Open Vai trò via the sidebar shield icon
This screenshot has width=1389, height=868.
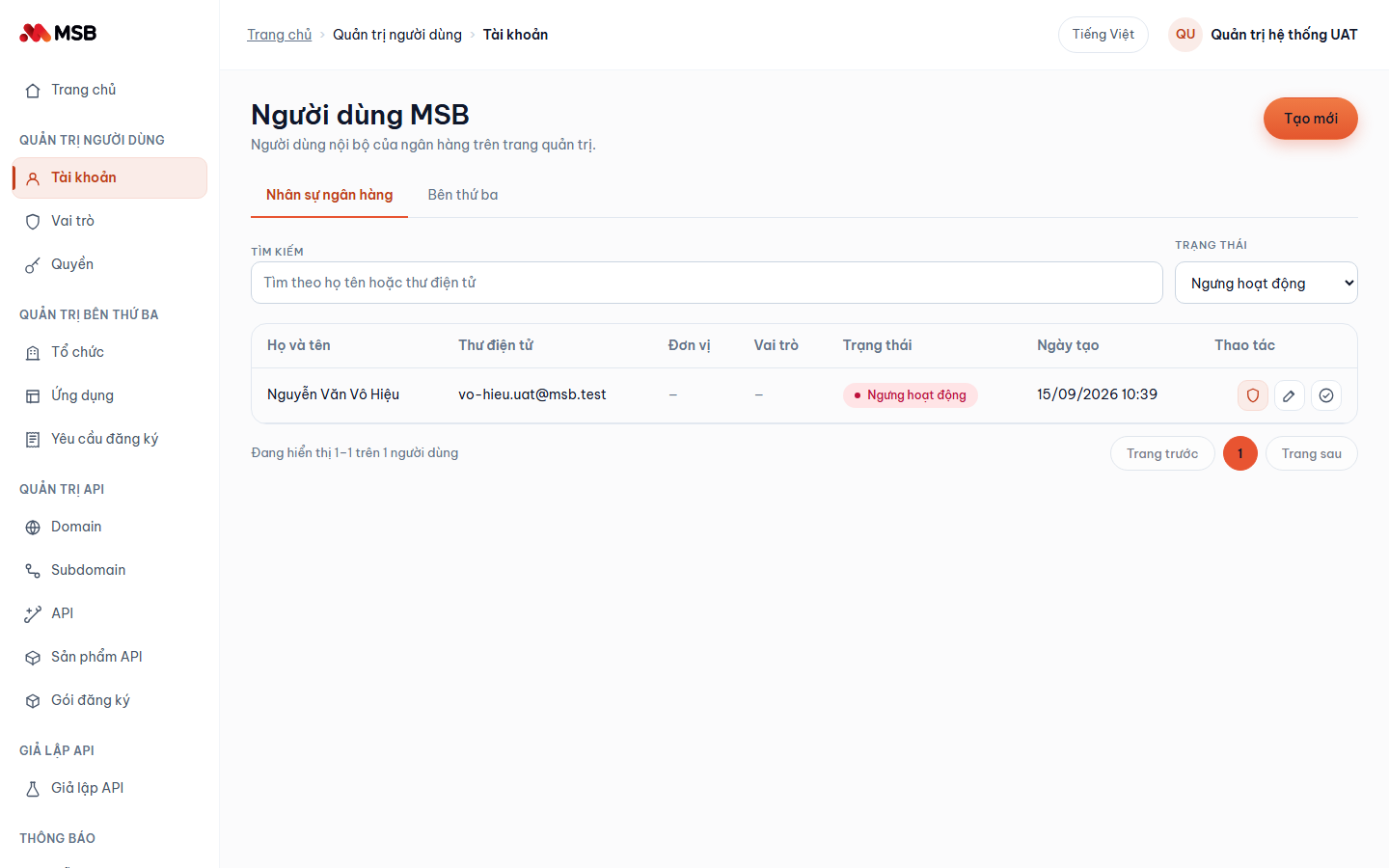[33, 222]
